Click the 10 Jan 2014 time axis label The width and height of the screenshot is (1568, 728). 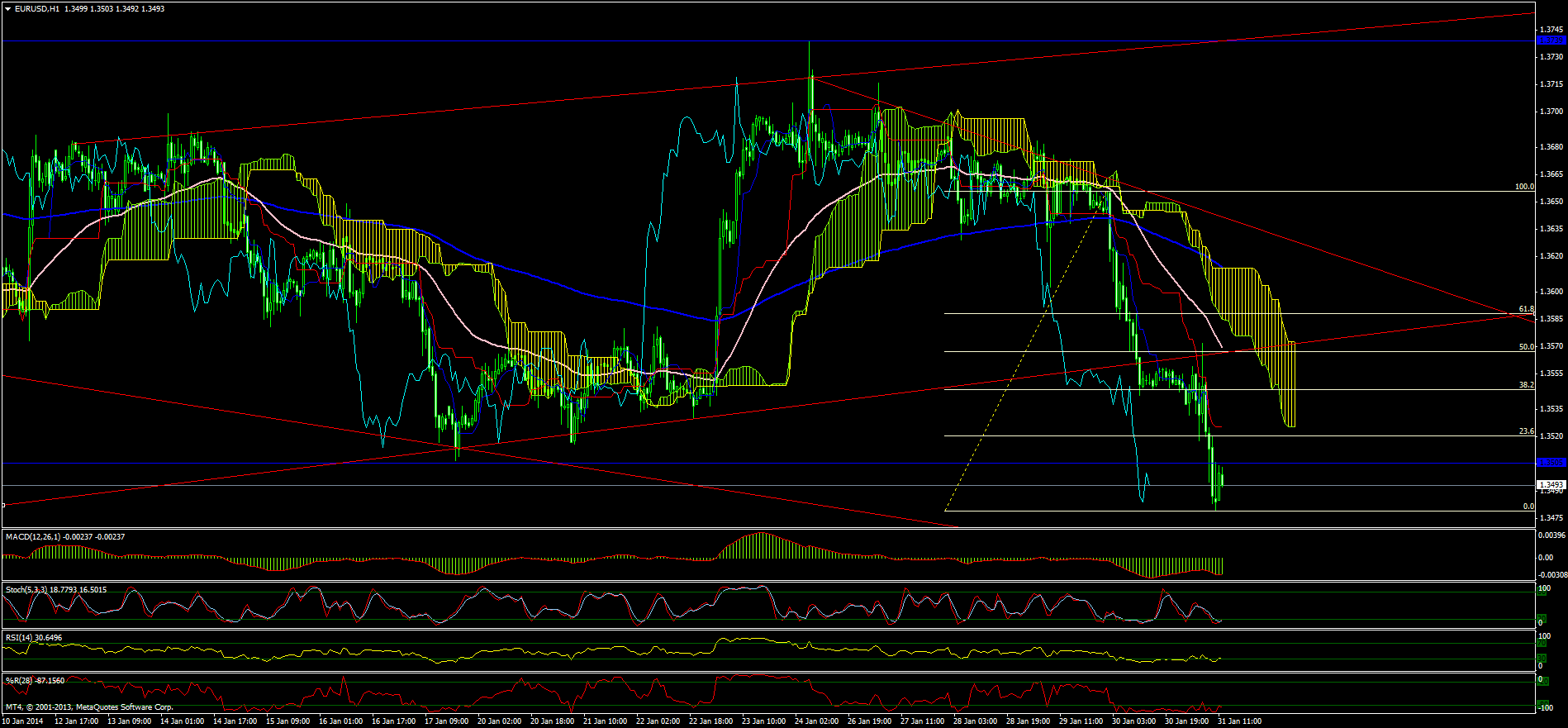pyautogui.click(x=22, y=721)
